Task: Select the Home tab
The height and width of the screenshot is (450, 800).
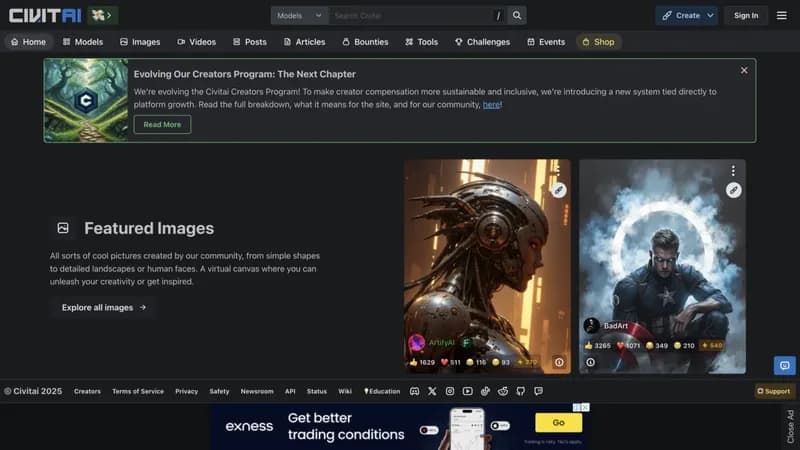Action: [x=28, y=42]
